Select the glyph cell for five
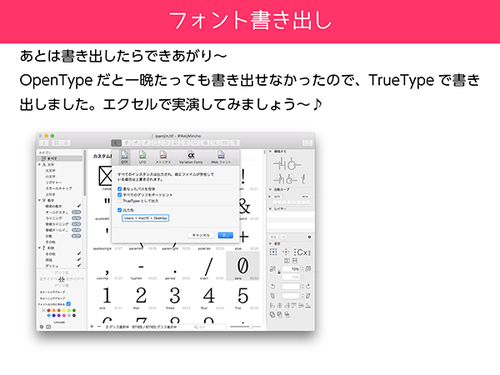Screen dimensions: 500x375 [x=243, y=296]
